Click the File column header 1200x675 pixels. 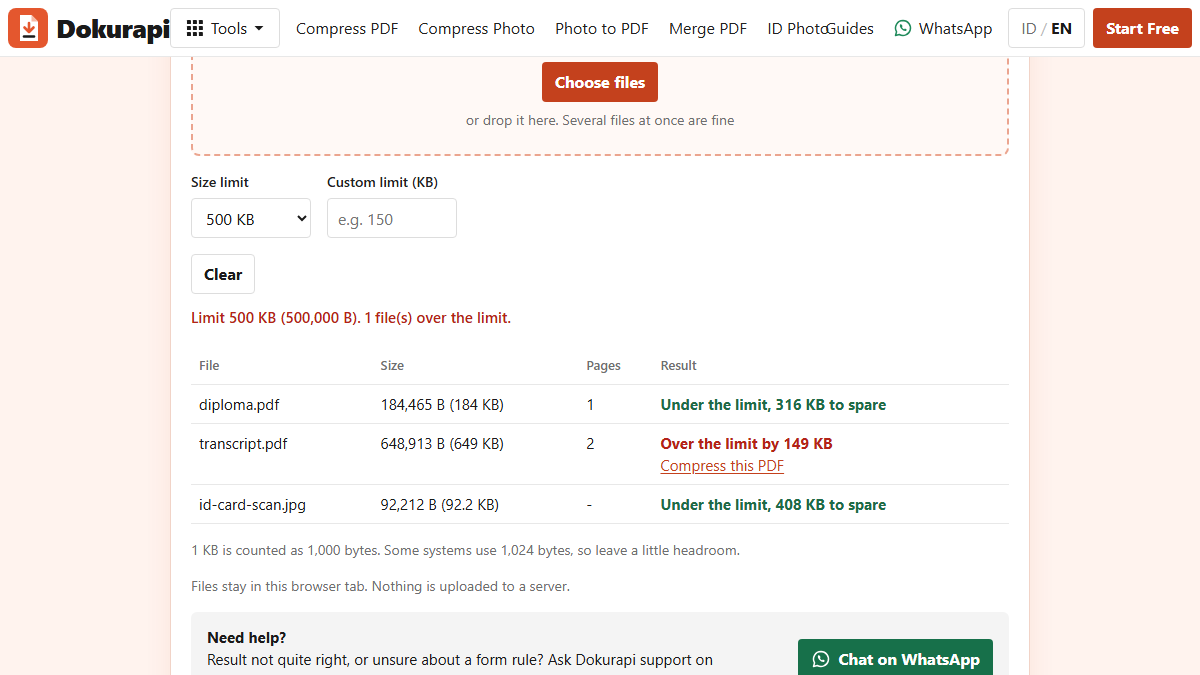209,365
